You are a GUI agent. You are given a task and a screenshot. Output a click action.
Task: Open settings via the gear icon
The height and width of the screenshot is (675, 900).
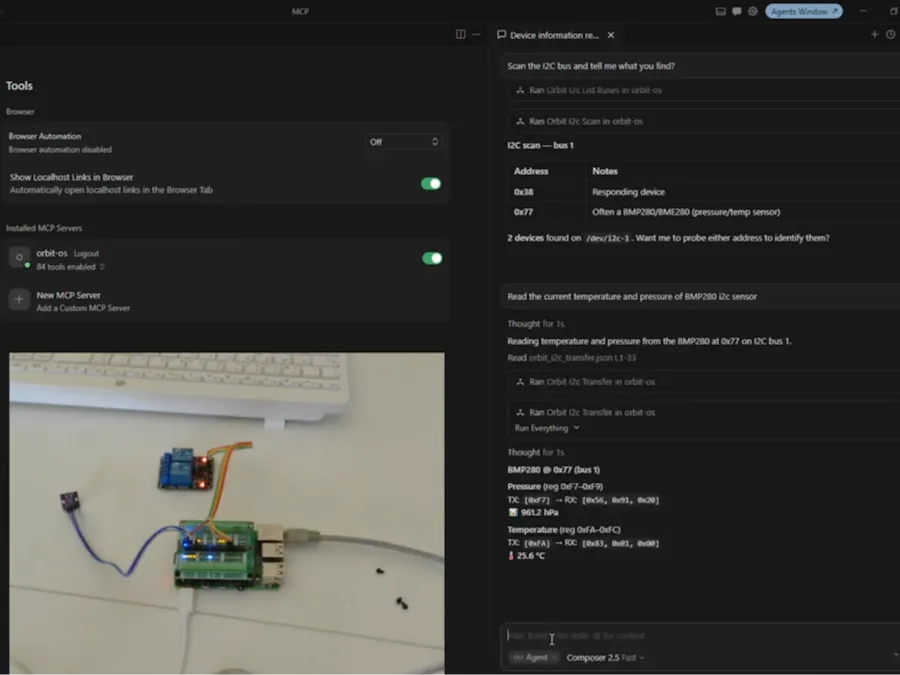[x=752, y=11]
